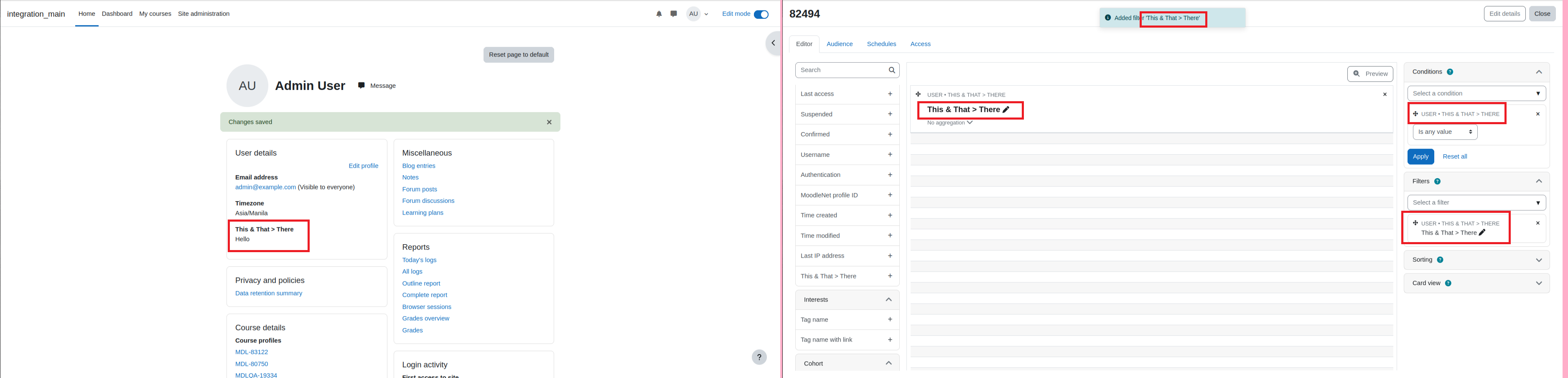This screenshot has height=378, width=1568.
Task: Open the messaging drawer chat icon
Action: pos(674,14)
